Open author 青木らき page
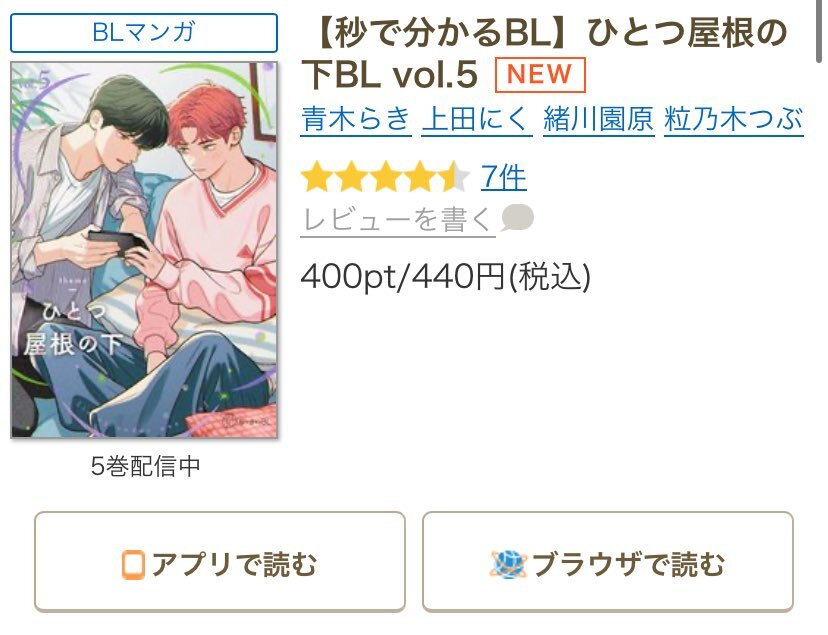Viewport: 828px width, 635px height. (356, 119)
